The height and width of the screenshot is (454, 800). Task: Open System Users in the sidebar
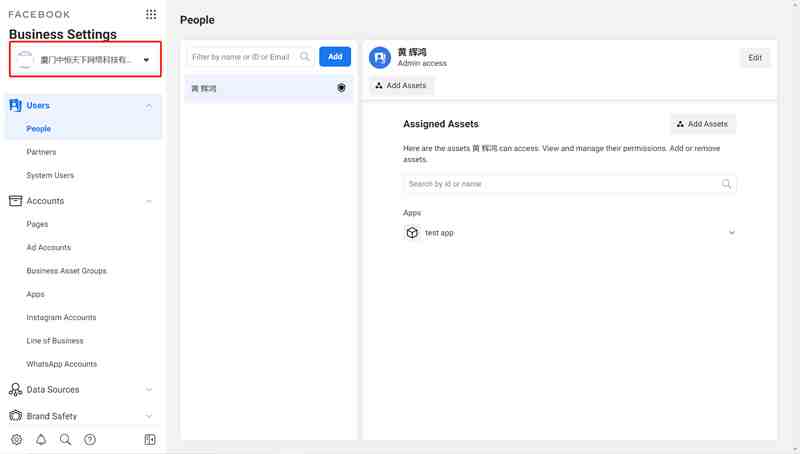pyautogui.click(x=50, y=175)
